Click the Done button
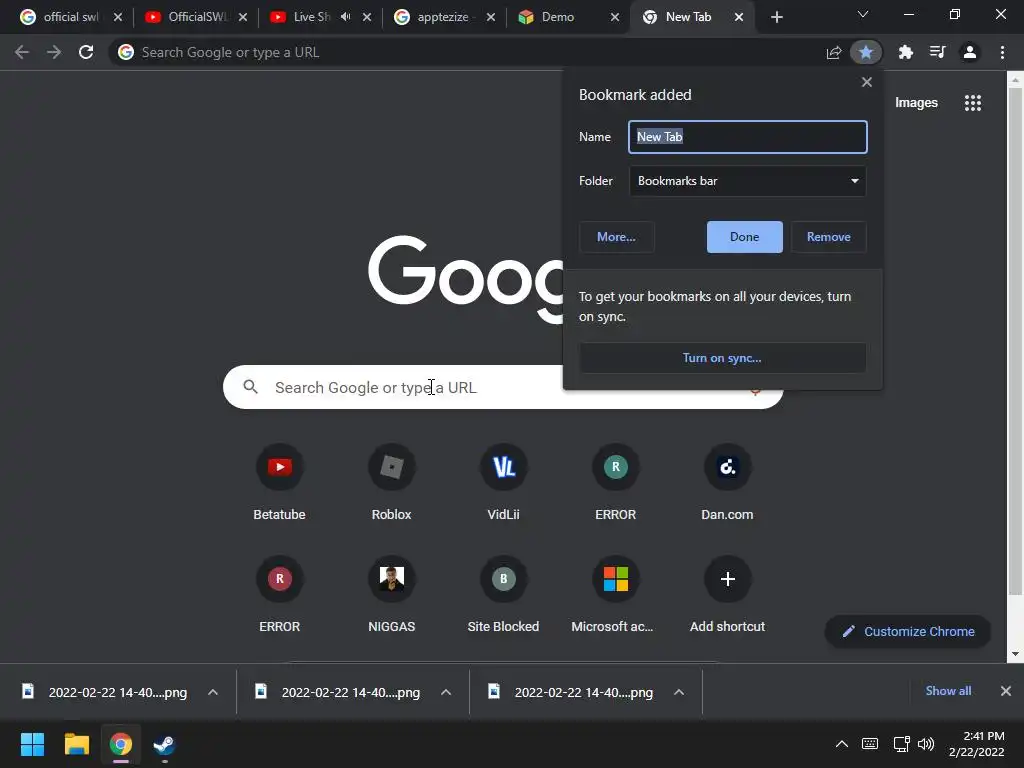The image size is (1024, 768). click(744, 237)
